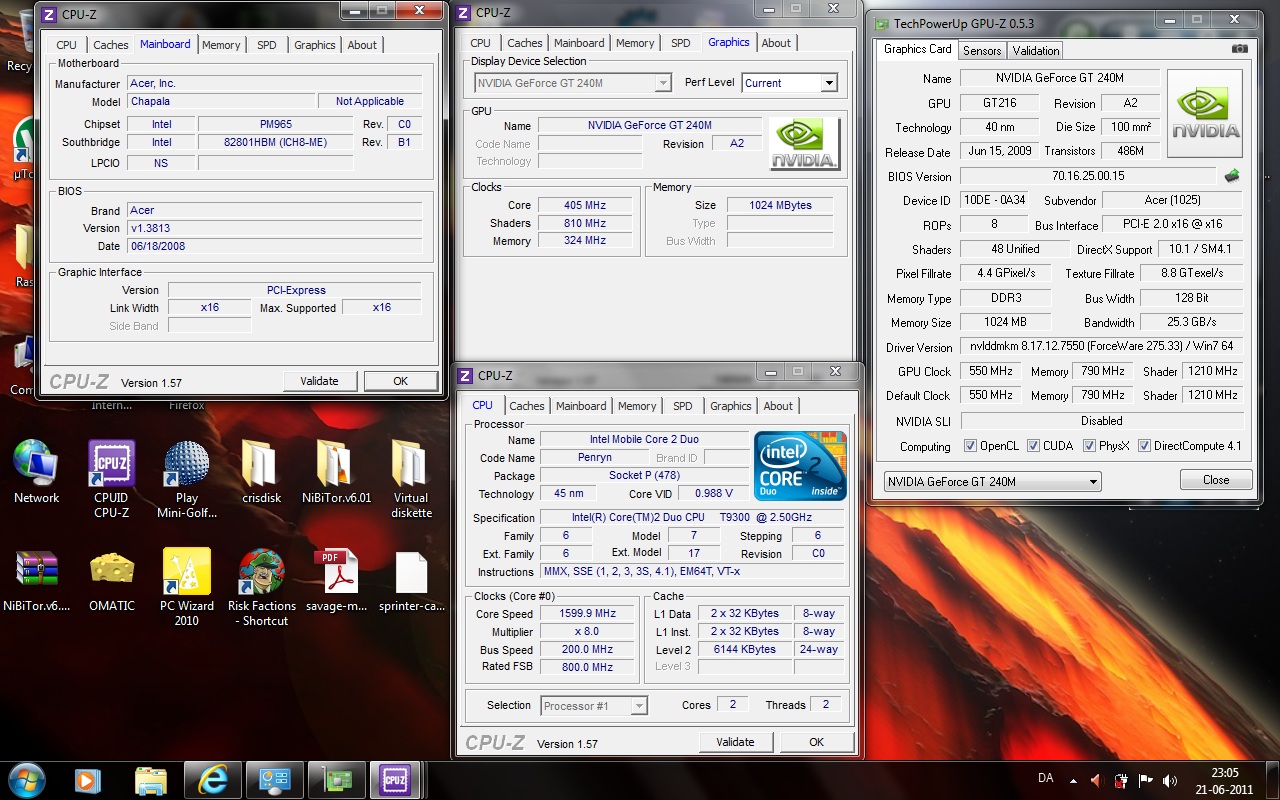Open the taskbar clock and date

click(1224, 780)
